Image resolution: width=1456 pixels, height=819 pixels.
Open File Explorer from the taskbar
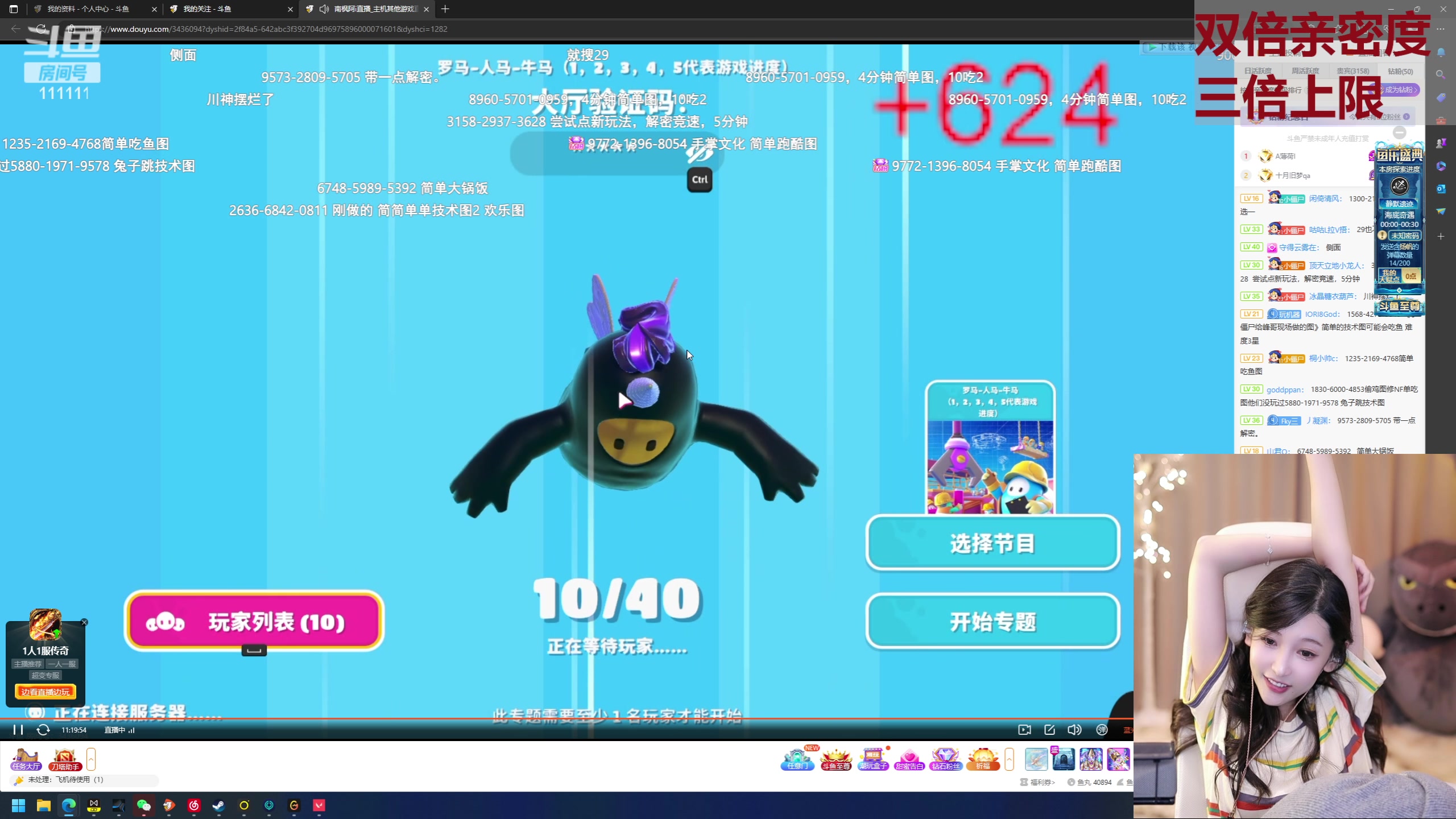(x=44, y=805)
